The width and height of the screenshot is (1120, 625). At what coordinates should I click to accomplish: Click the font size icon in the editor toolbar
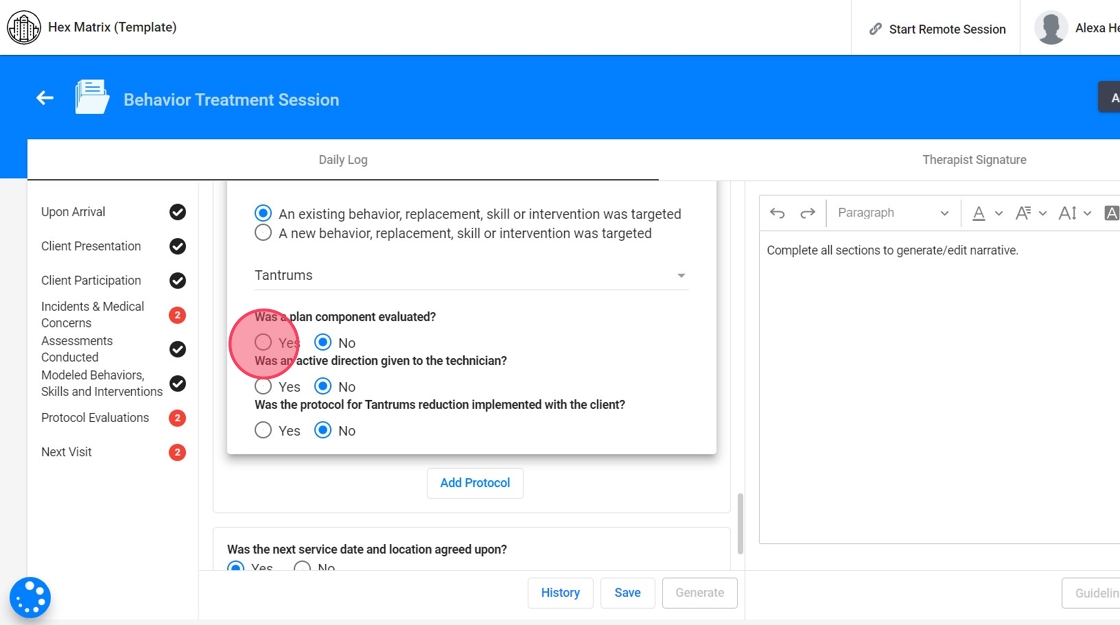(1067, 213)
